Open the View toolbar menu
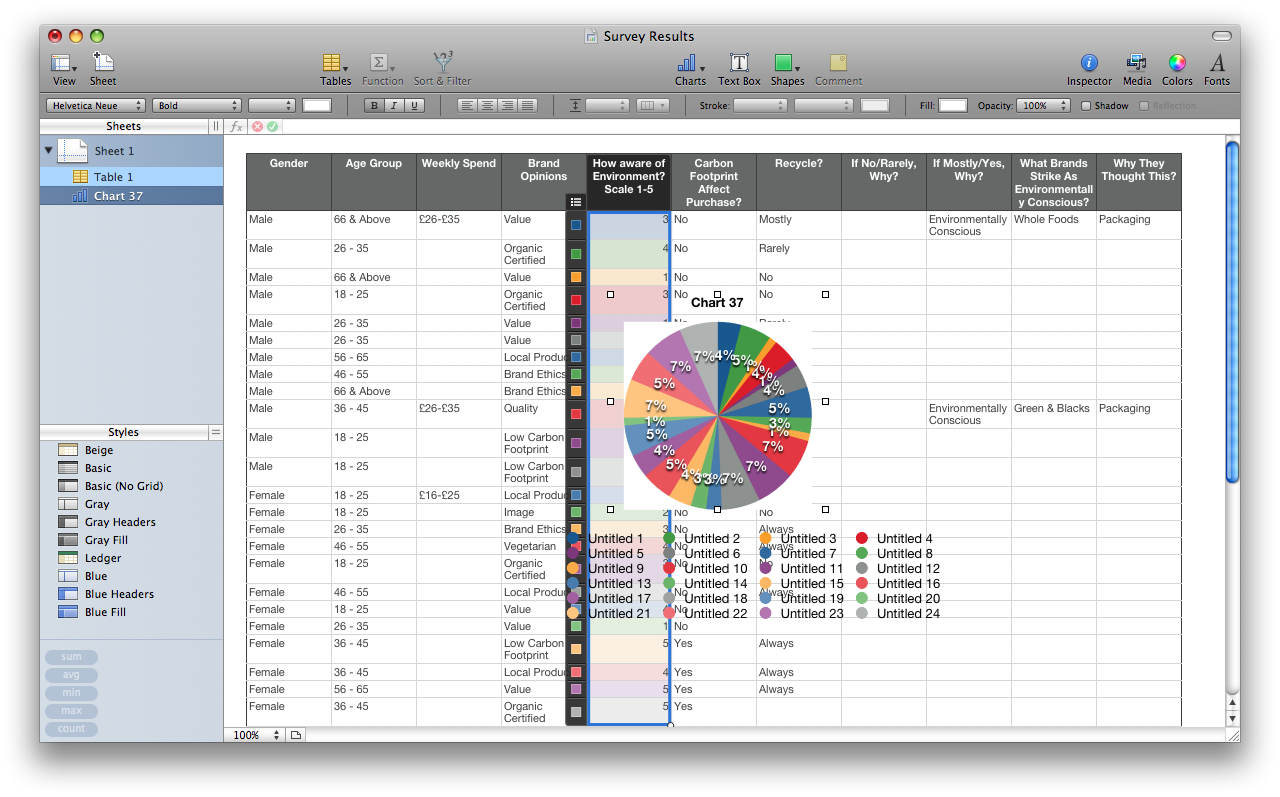 [64, 69]
